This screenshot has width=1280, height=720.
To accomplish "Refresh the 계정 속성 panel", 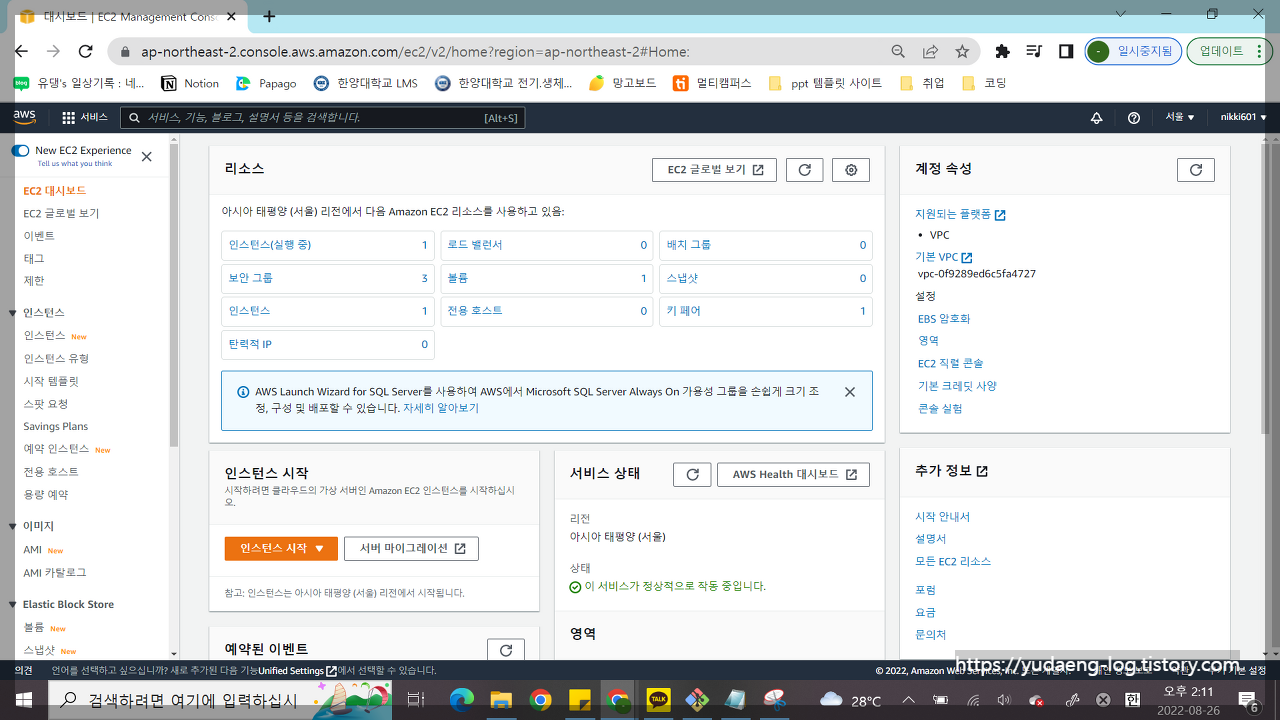I will (x=1196, y=170).
